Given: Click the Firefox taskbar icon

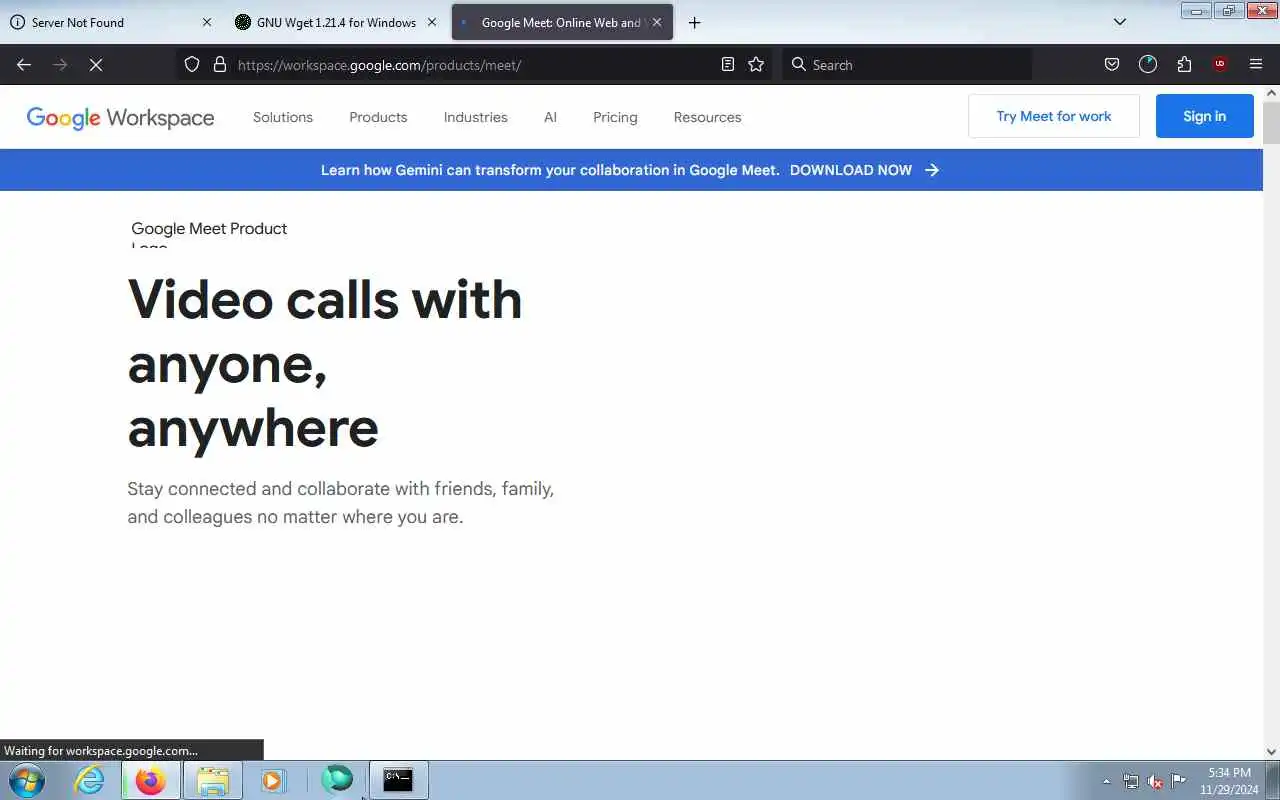Looking at the screenshot, I should [151, 780].
